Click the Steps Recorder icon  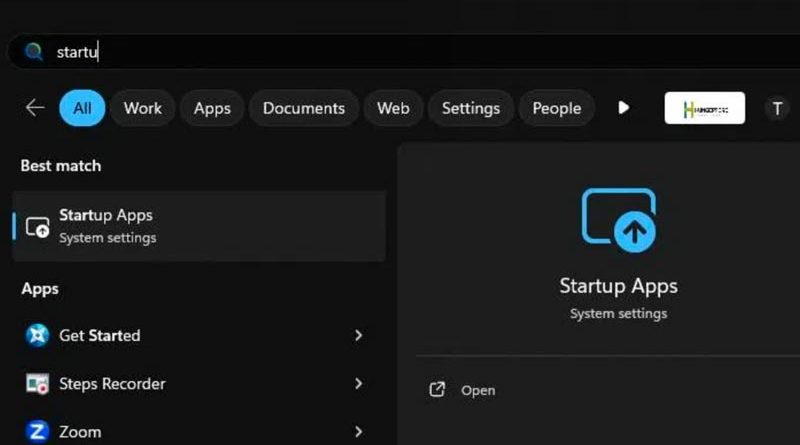[37, 384]
